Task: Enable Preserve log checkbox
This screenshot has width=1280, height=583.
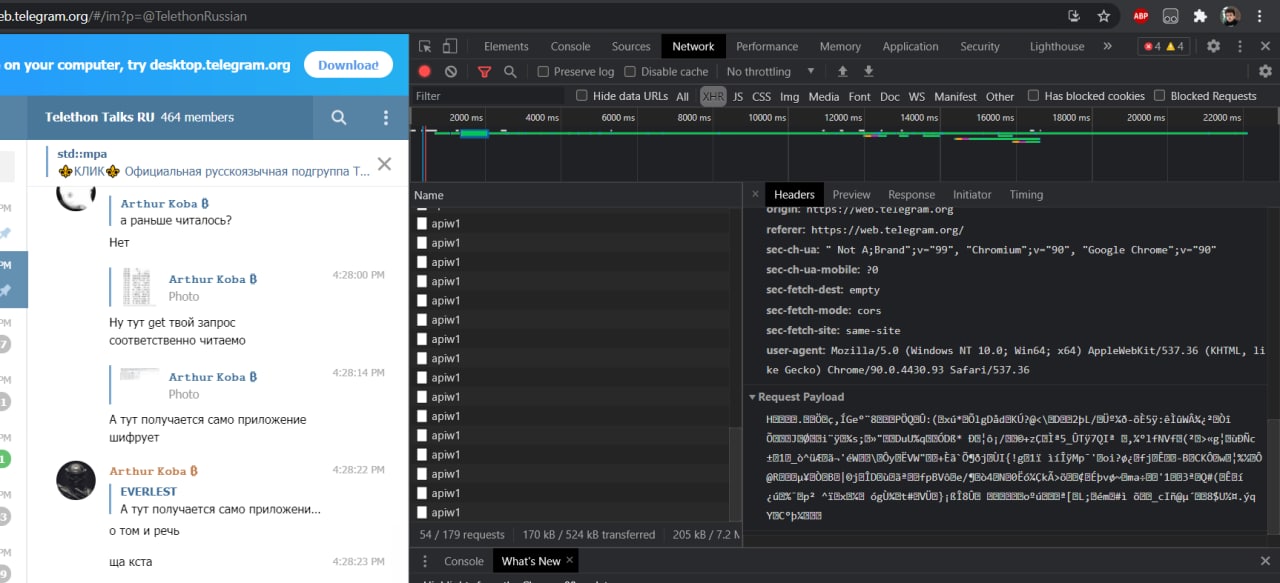Action: point(543,72)
